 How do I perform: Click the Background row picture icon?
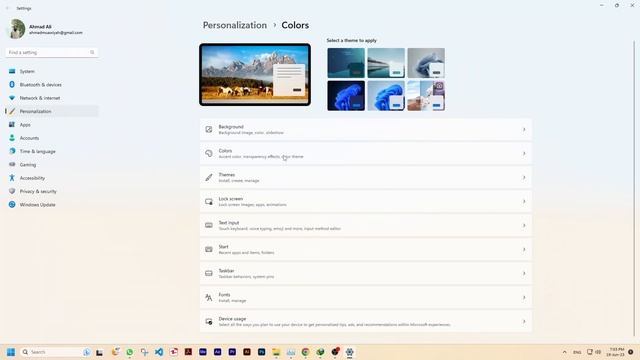click(x=209, y=129)
